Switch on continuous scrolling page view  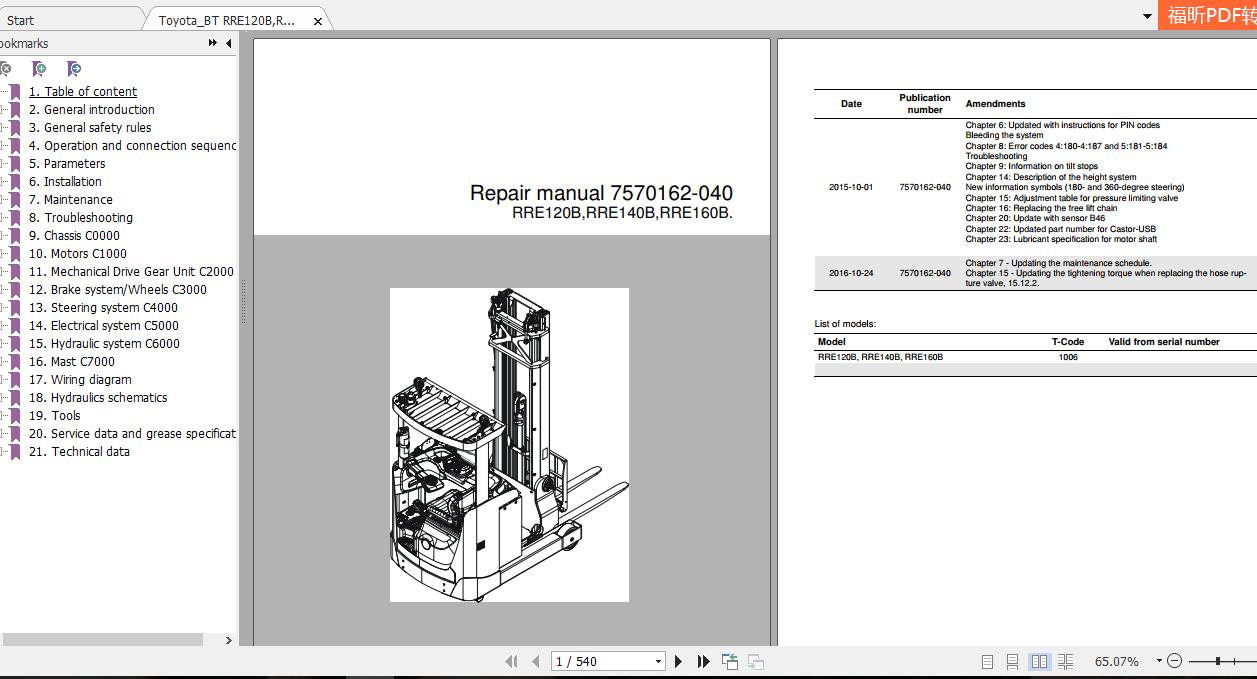pyautogui.click(x=1013, y=660)
